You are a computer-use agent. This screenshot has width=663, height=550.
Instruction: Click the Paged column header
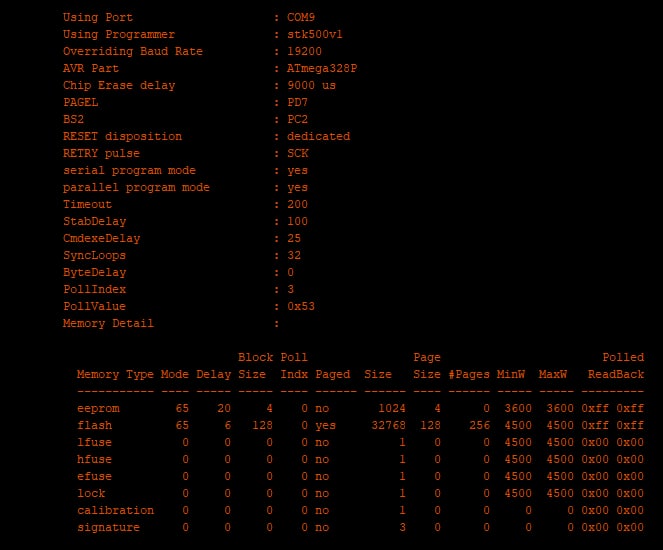click(333, 375)
